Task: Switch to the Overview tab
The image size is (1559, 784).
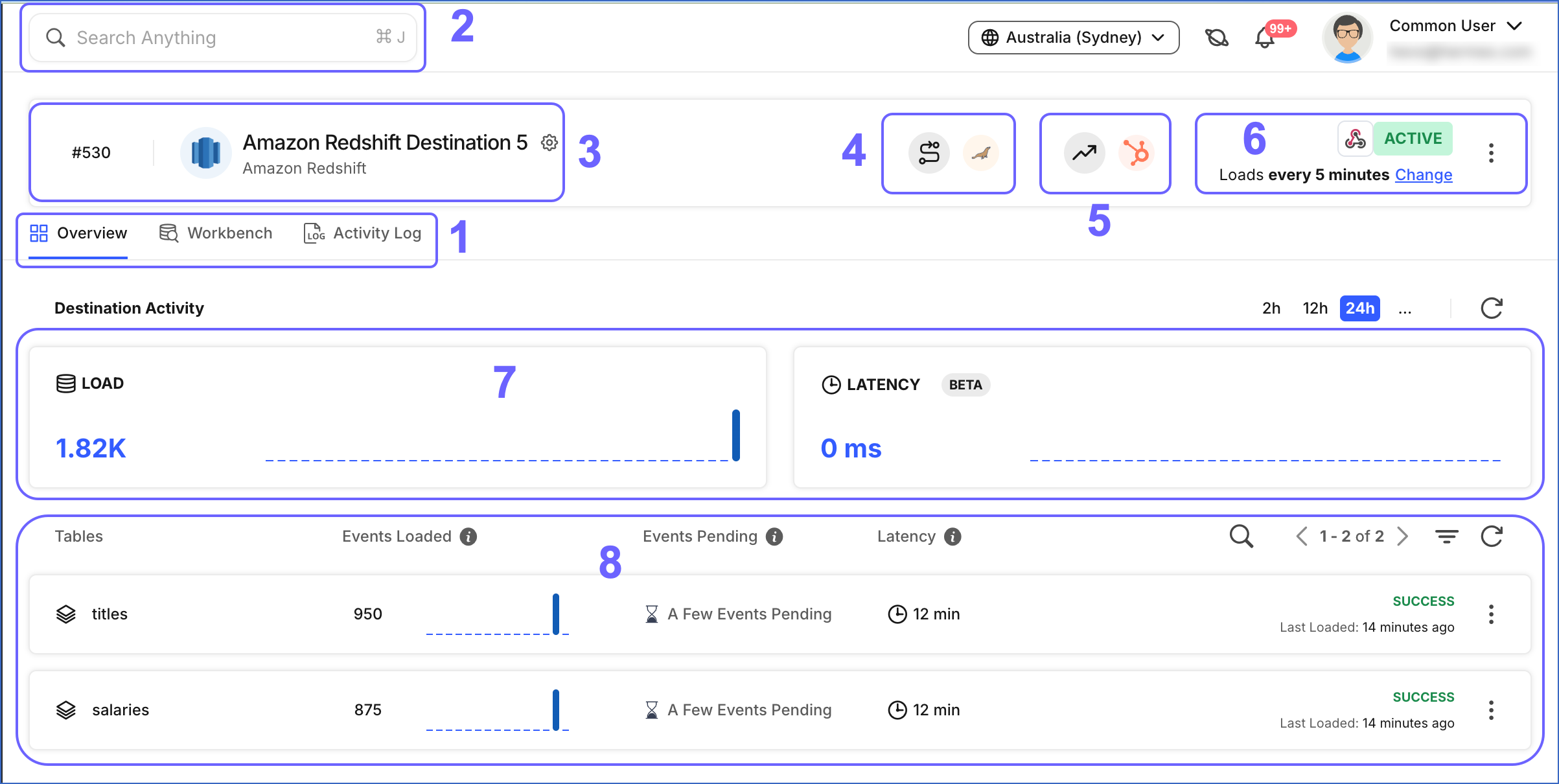Action: [78, 233]
